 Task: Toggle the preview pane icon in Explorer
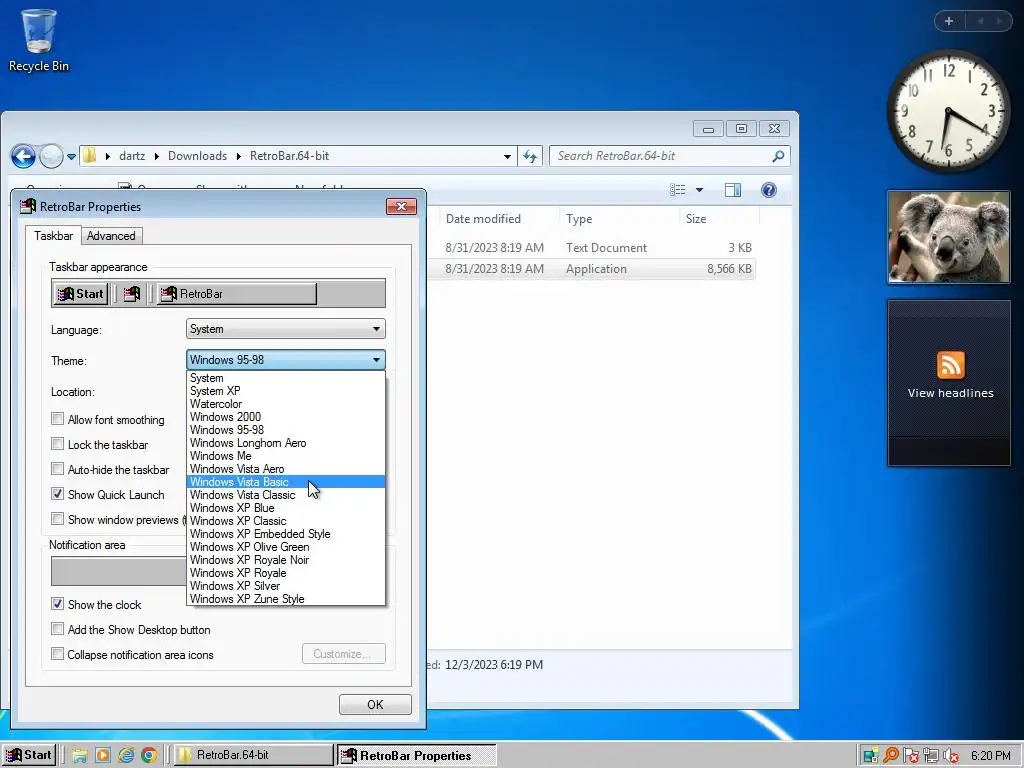pyautogui.click(x=733, y=190)
